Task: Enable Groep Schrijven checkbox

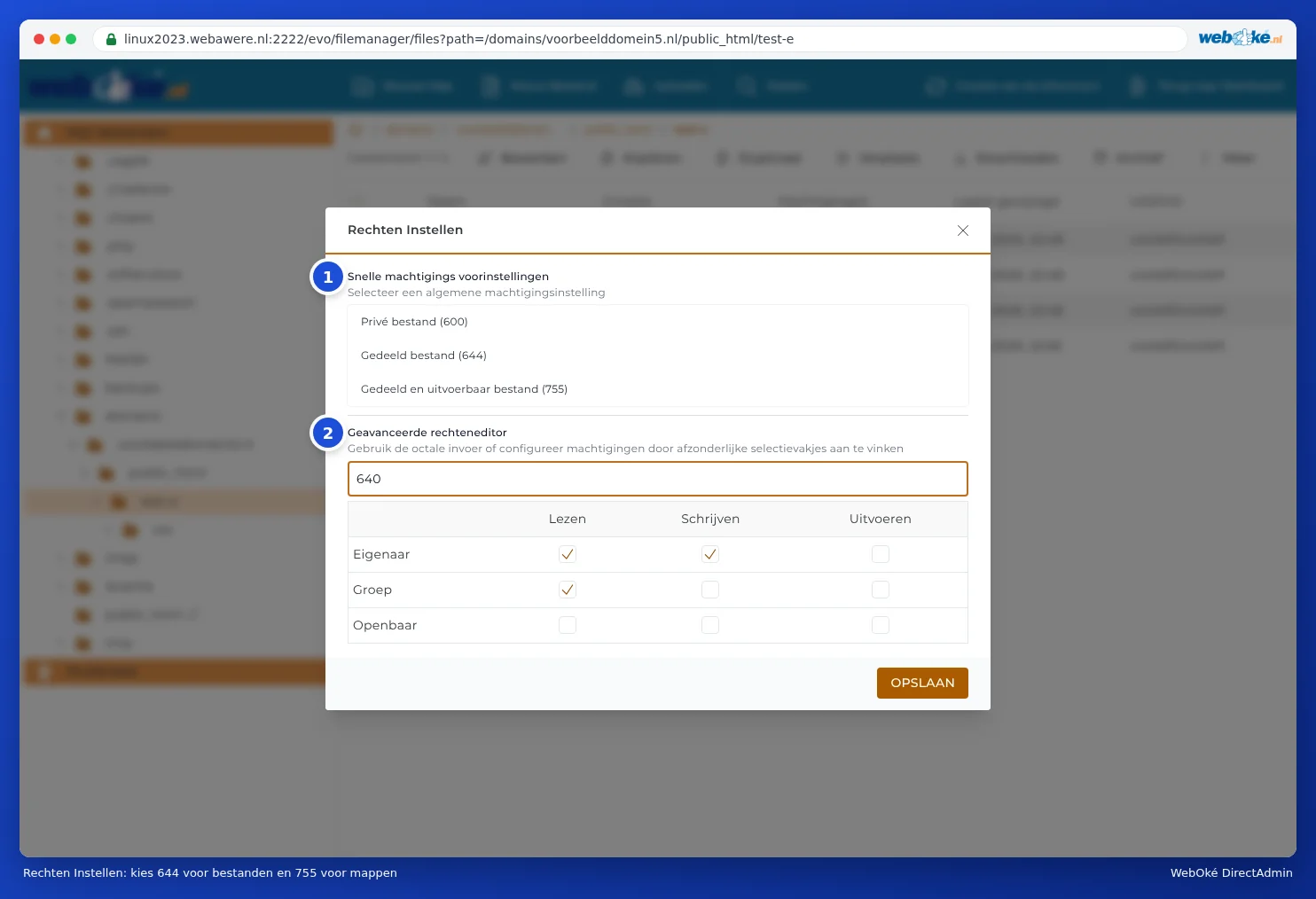Action: (710, 590)
